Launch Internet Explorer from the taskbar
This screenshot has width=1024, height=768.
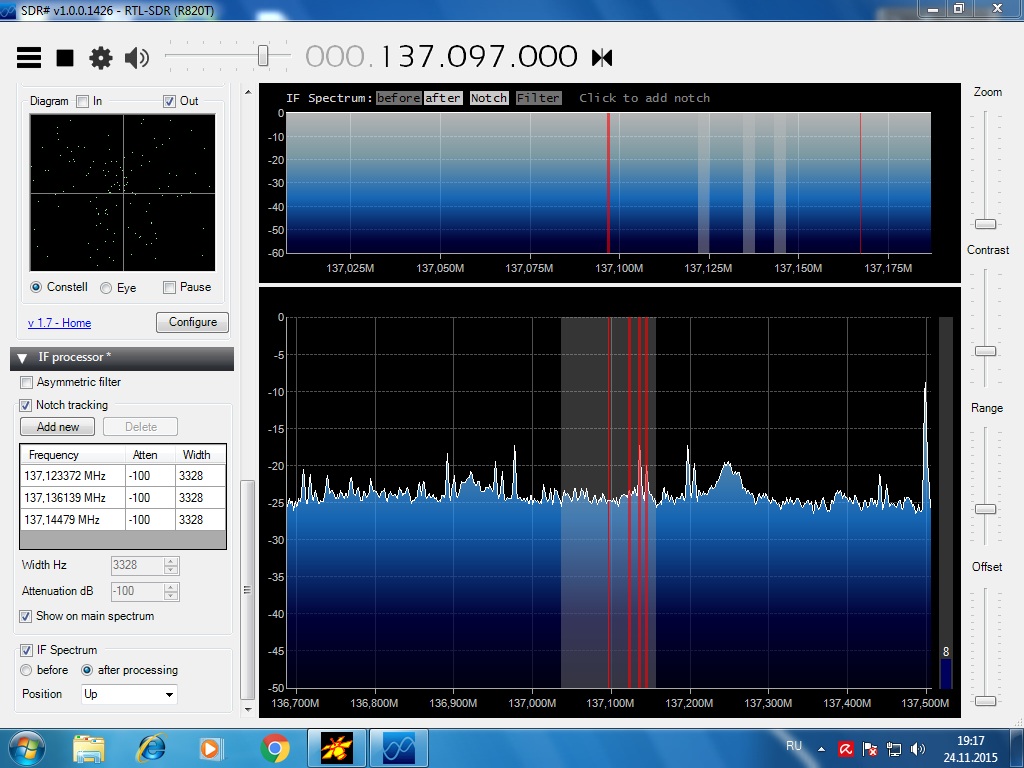click(x=151, y=748)
